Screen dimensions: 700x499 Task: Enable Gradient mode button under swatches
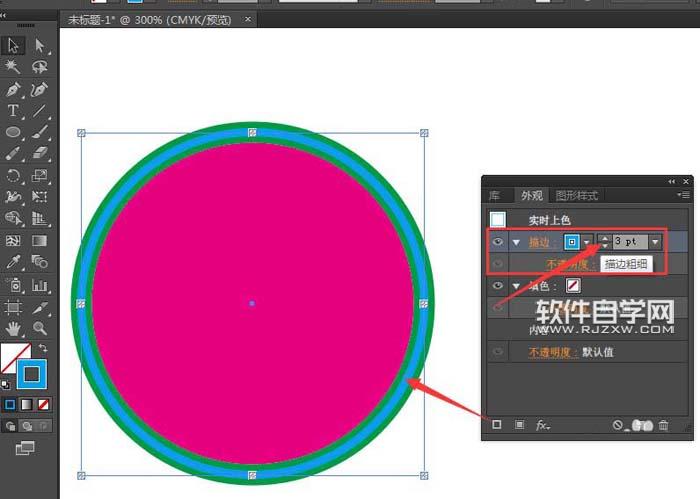27,405
